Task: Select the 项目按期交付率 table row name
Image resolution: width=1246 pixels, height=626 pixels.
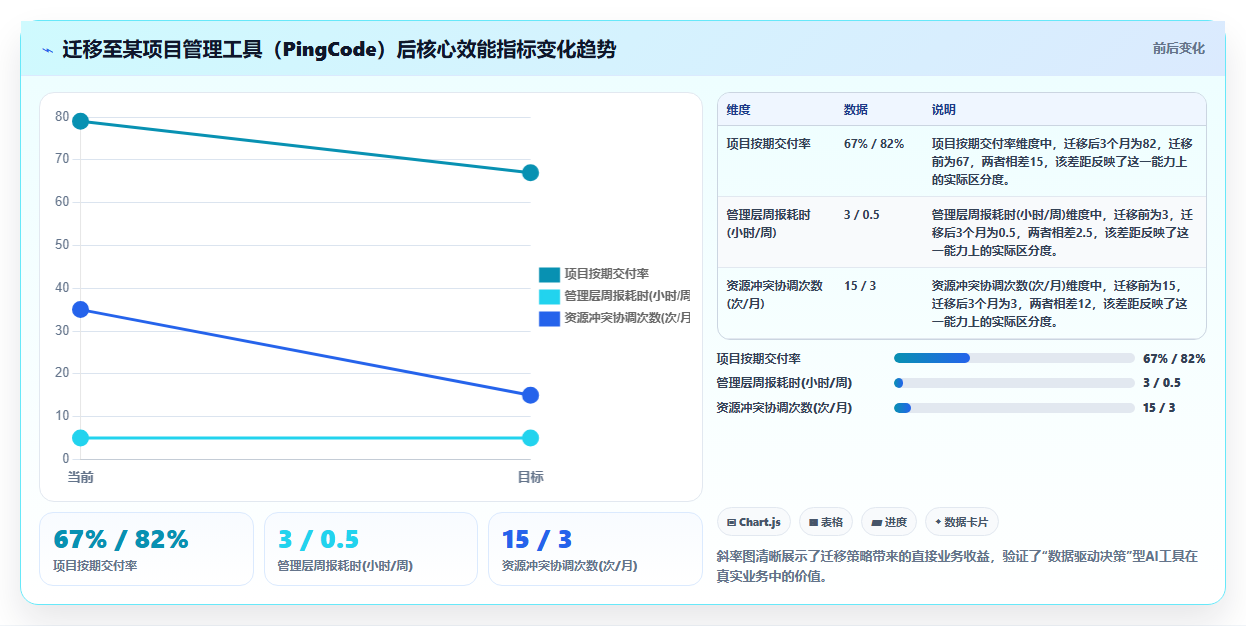Action: tap(768, 144)
